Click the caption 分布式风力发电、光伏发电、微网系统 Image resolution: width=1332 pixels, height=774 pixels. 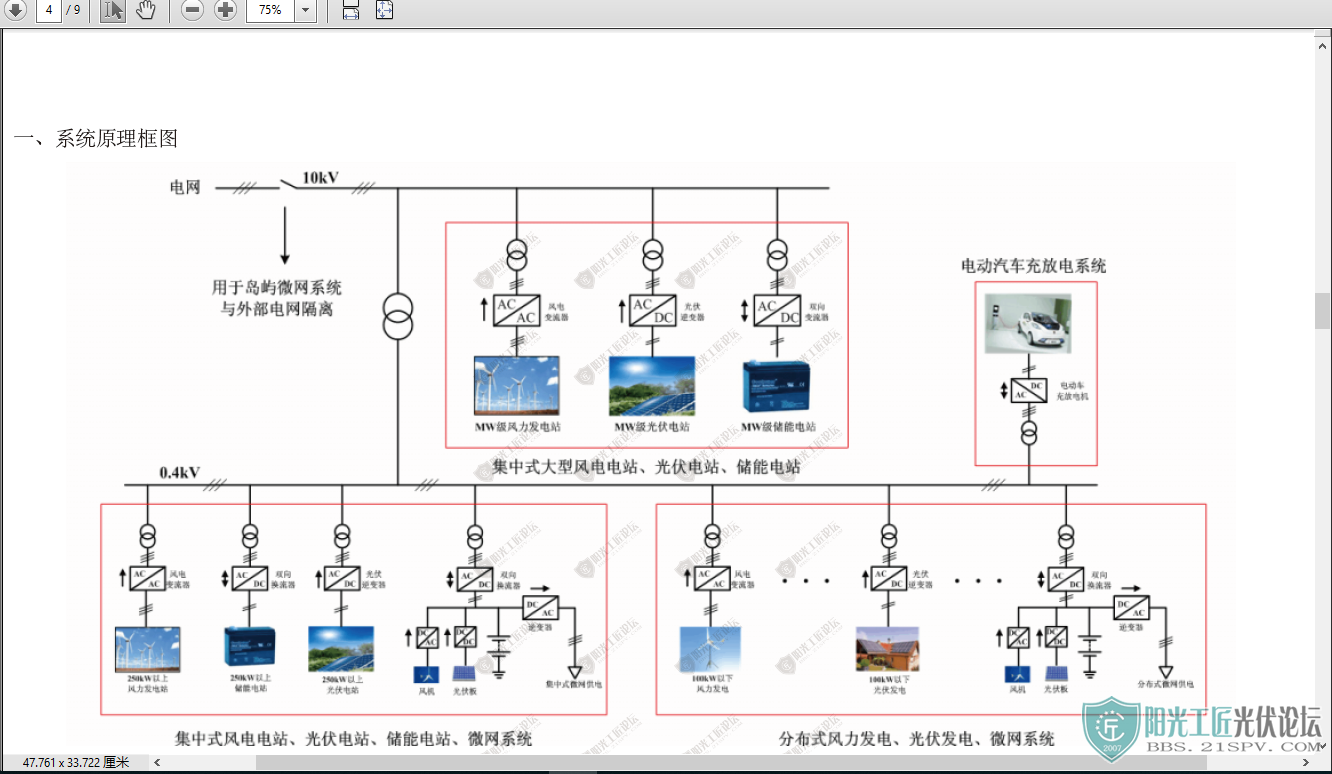tap(917, 739)
